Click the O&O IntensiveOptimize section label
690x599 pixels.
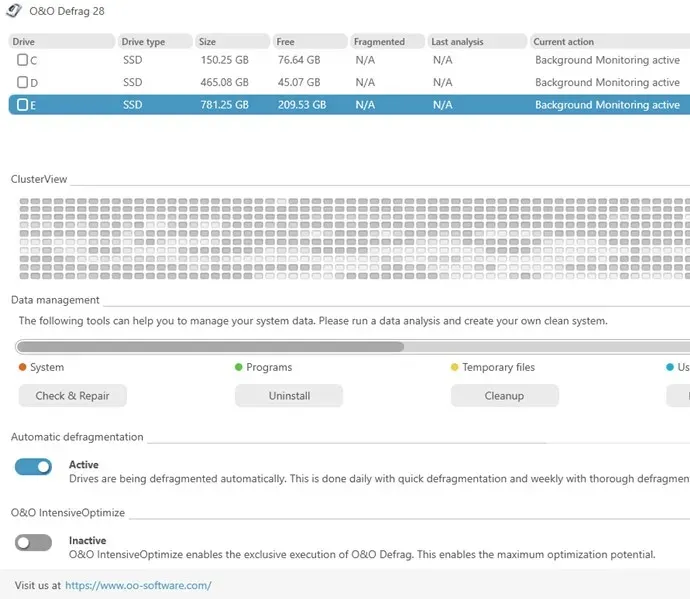[x=68, y=513]
